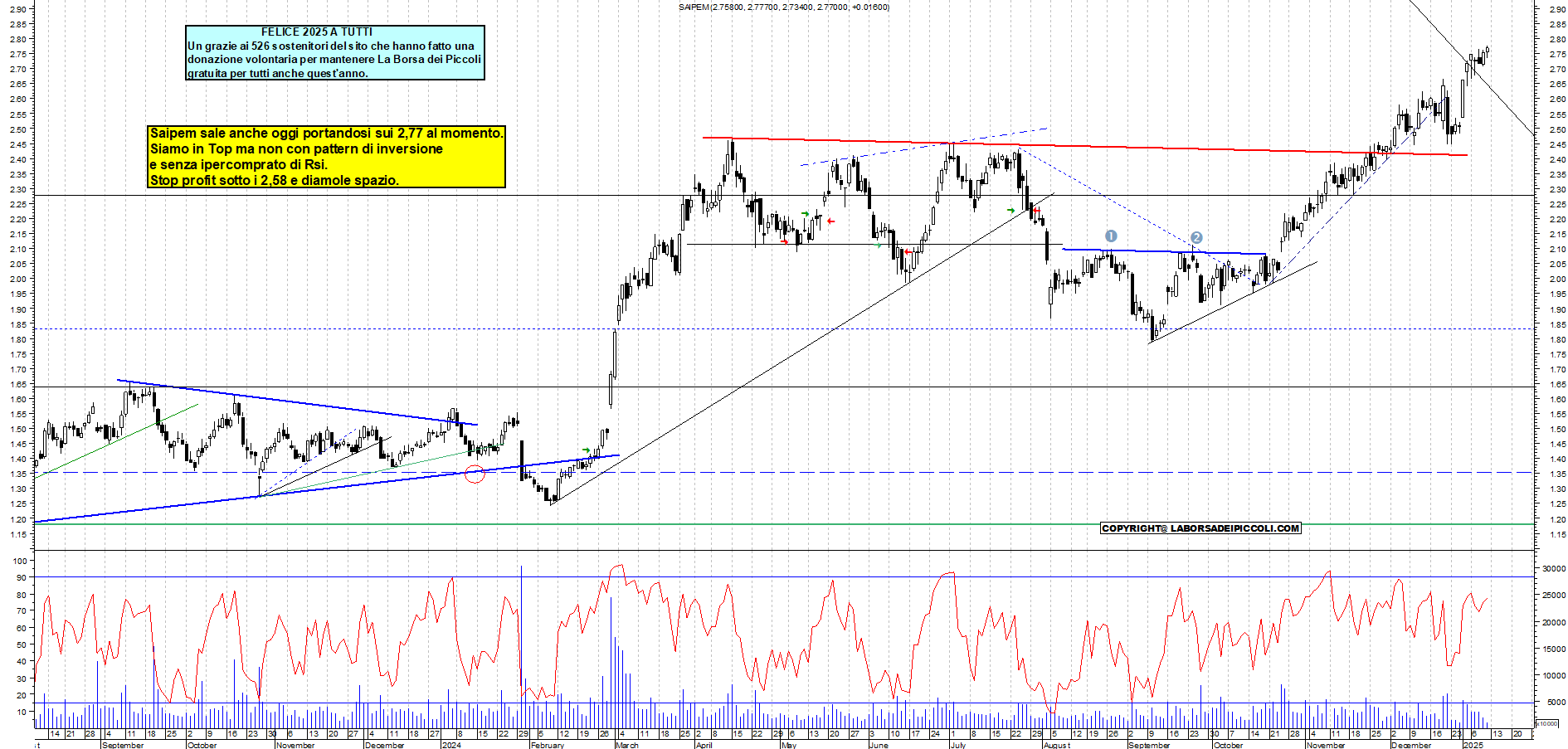Open the COPYRIGHT LABORSADEIPICCOLI.COM label
This screenshot has height=749, width=1568.
[1200, 528]
